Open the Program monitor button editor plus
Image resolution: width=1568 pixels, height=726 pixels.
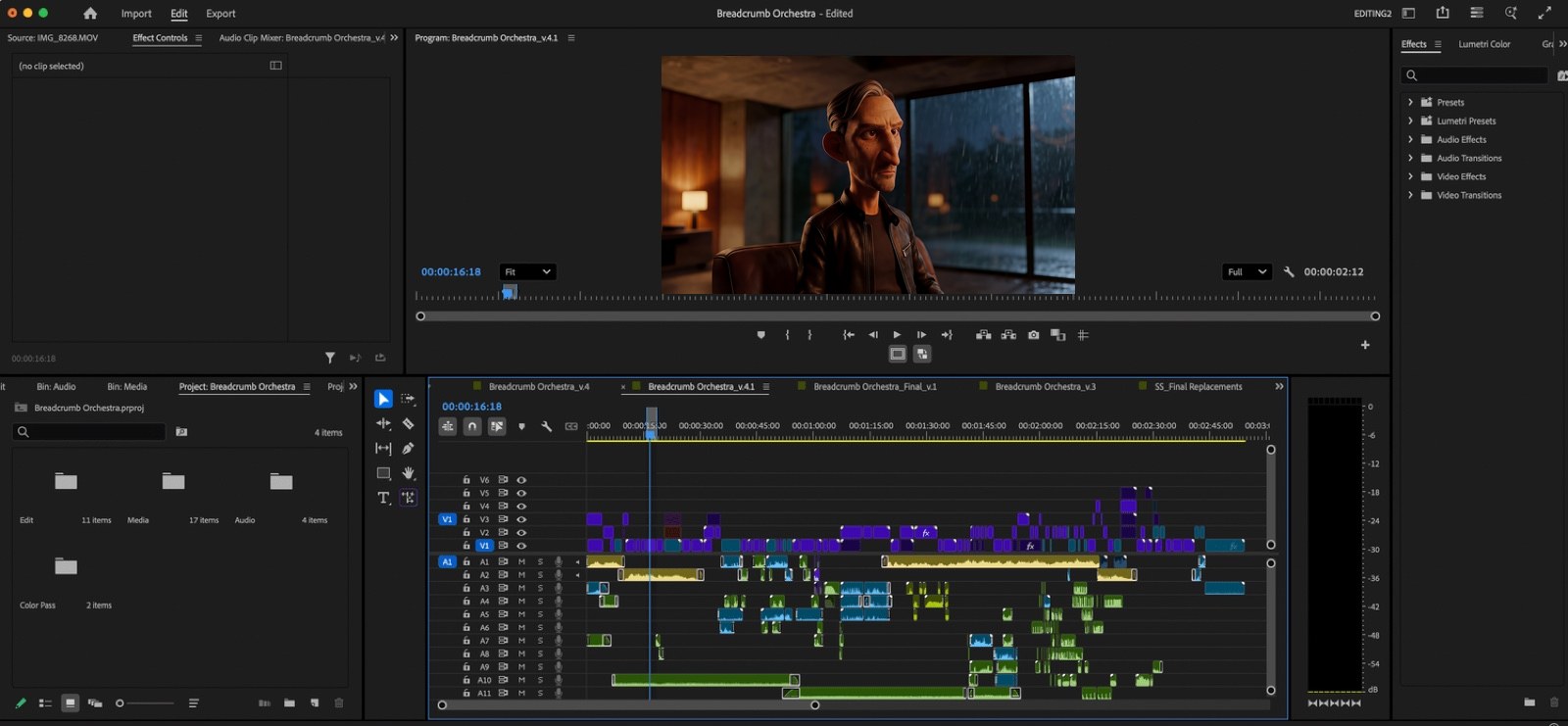point(1365,345)
